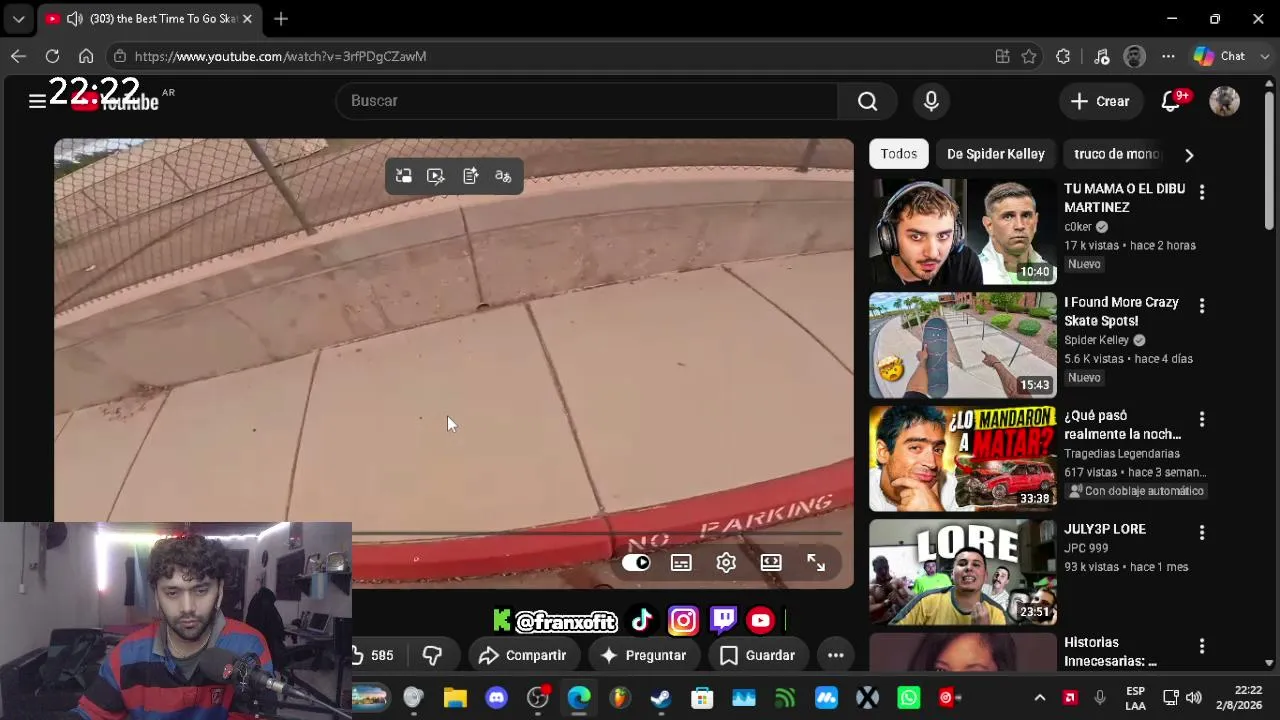The height and width of the screenshot is (720, 1280).
Task: Open the Copilot Chat button
Action: coord(1219,56)
